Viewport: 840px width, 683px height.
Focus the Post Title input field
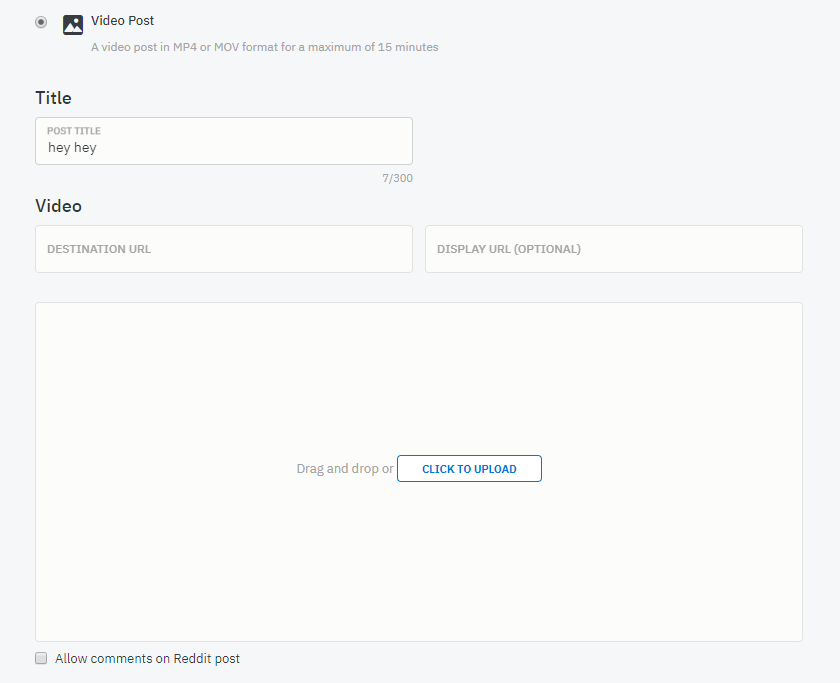pyautogui.click(x=224, y=141)
